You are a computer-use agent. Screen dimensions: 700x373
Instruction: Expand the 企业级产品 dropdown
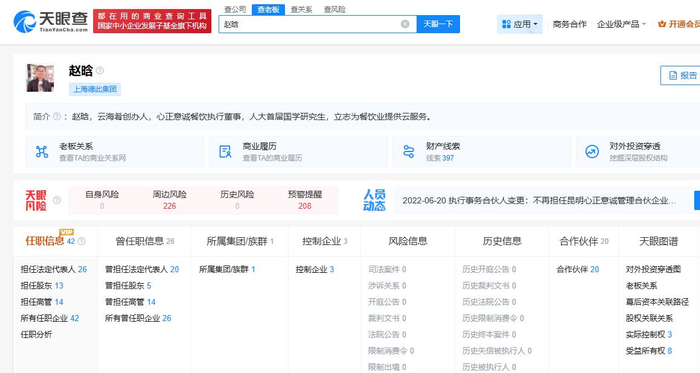coord(621,24)
